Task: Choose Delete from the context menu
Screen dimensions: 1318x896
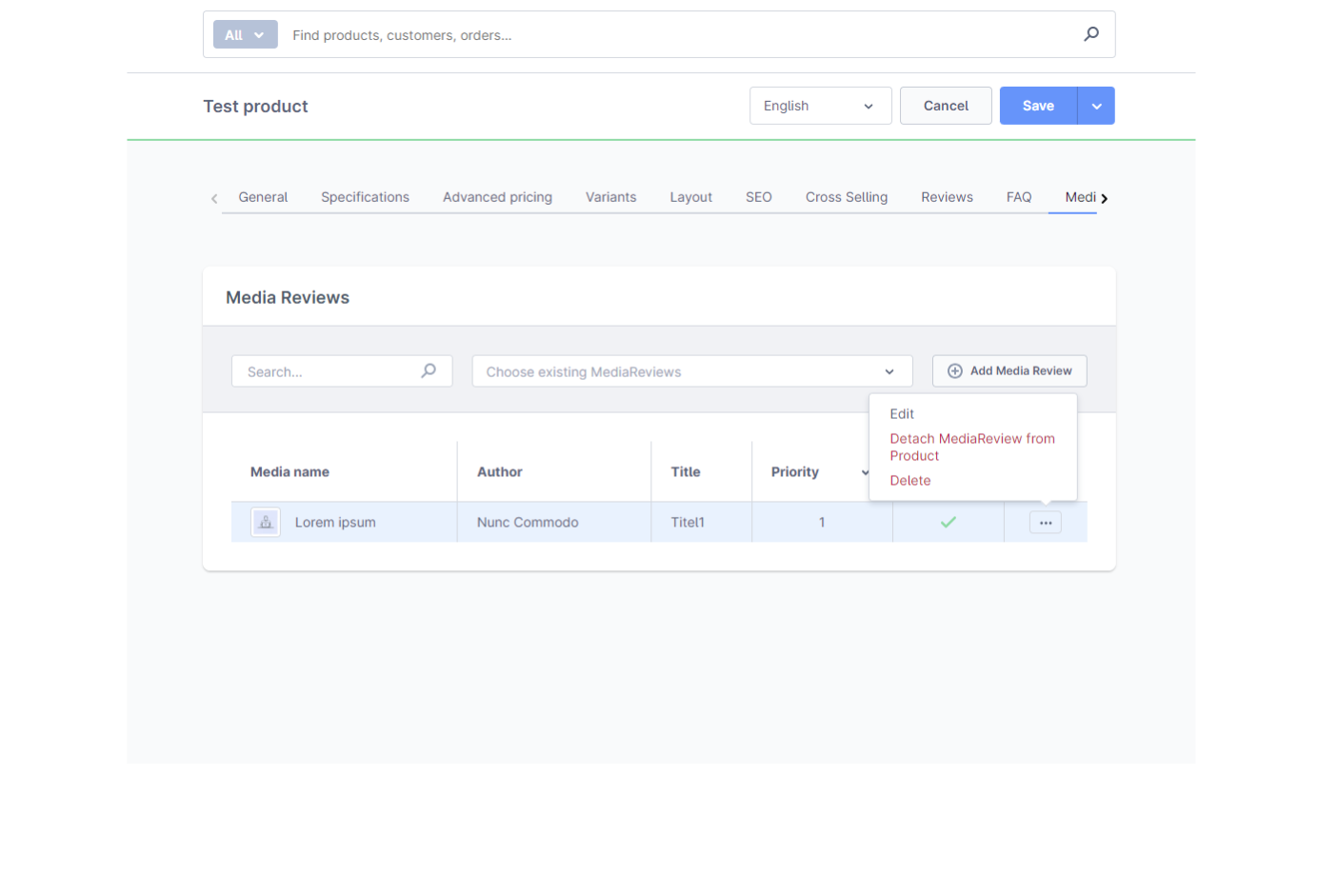Action: click(x=910, y=481)
